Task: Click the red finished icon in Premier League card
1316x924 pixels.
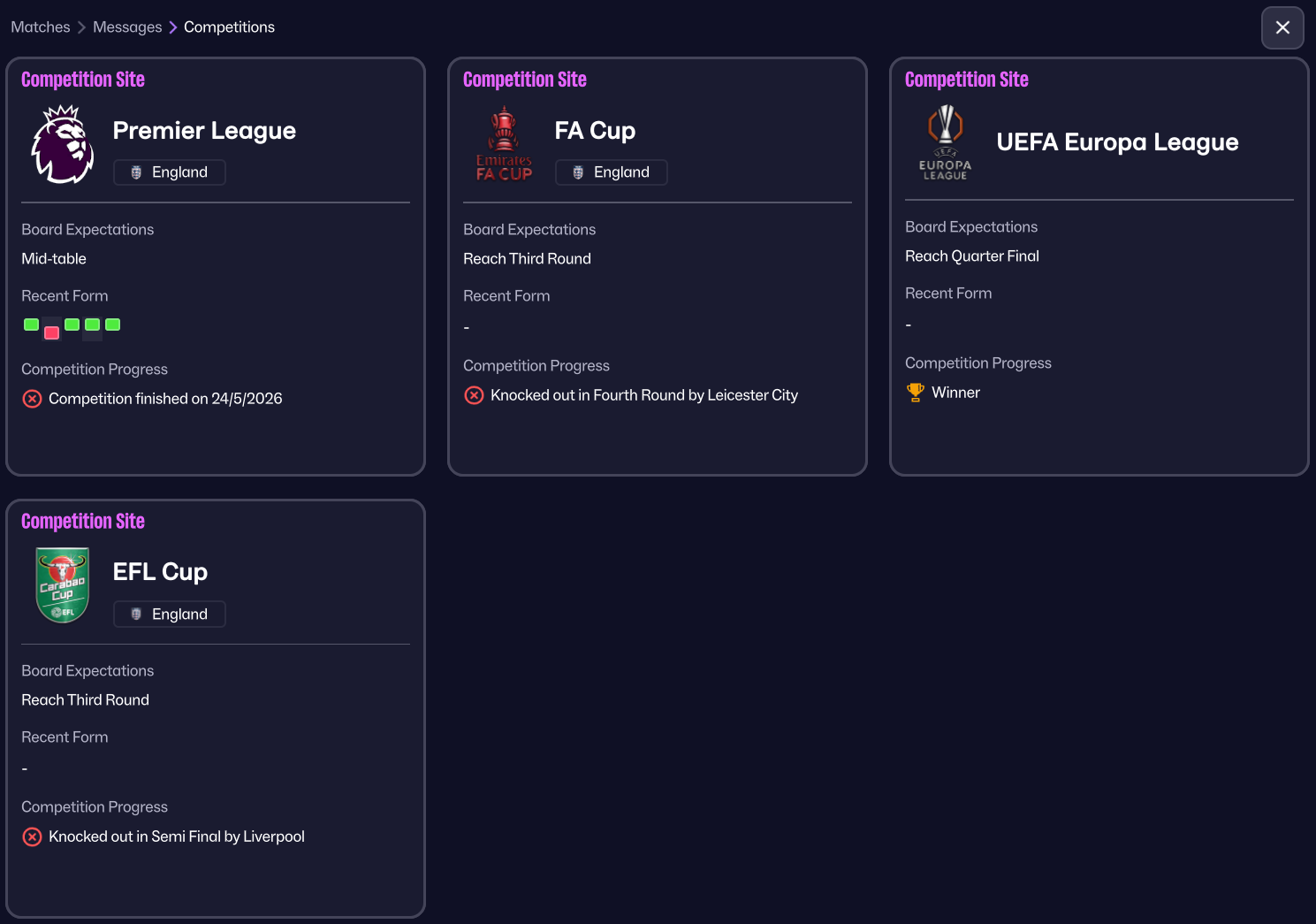Action: click(x=33, y=399)
